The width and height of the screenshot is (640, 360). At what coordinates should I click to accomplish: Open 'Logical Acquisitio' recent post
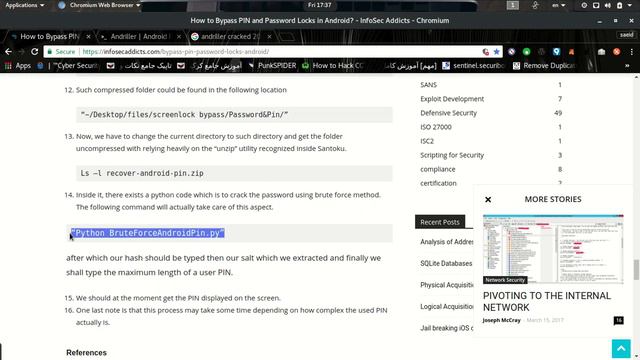click(447, 307)
